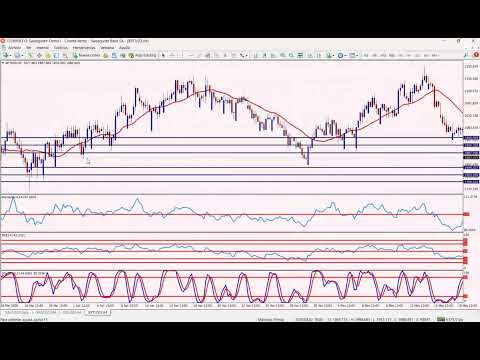Select the trendline drawing tool
Image resolution: width=480 pixels, height=360 pixels.
(199, 55)
